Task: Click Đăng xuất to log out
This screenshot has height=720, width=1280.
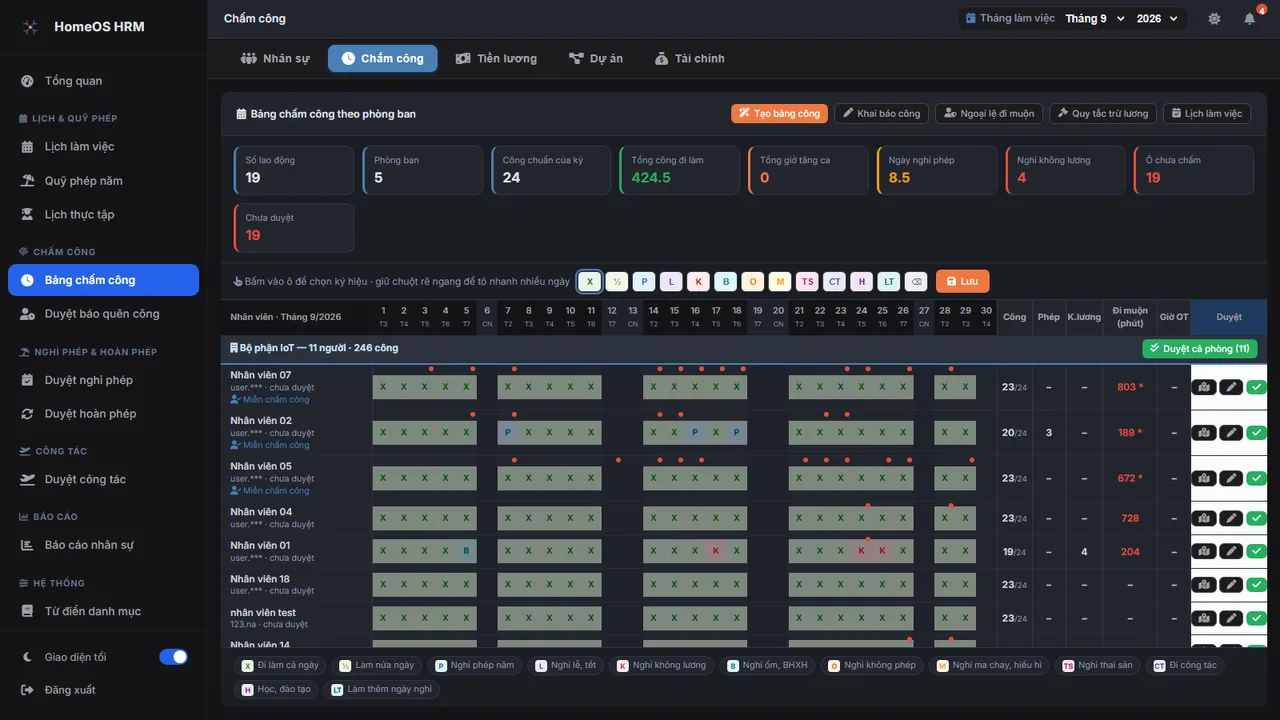Action: pos(103,690)
